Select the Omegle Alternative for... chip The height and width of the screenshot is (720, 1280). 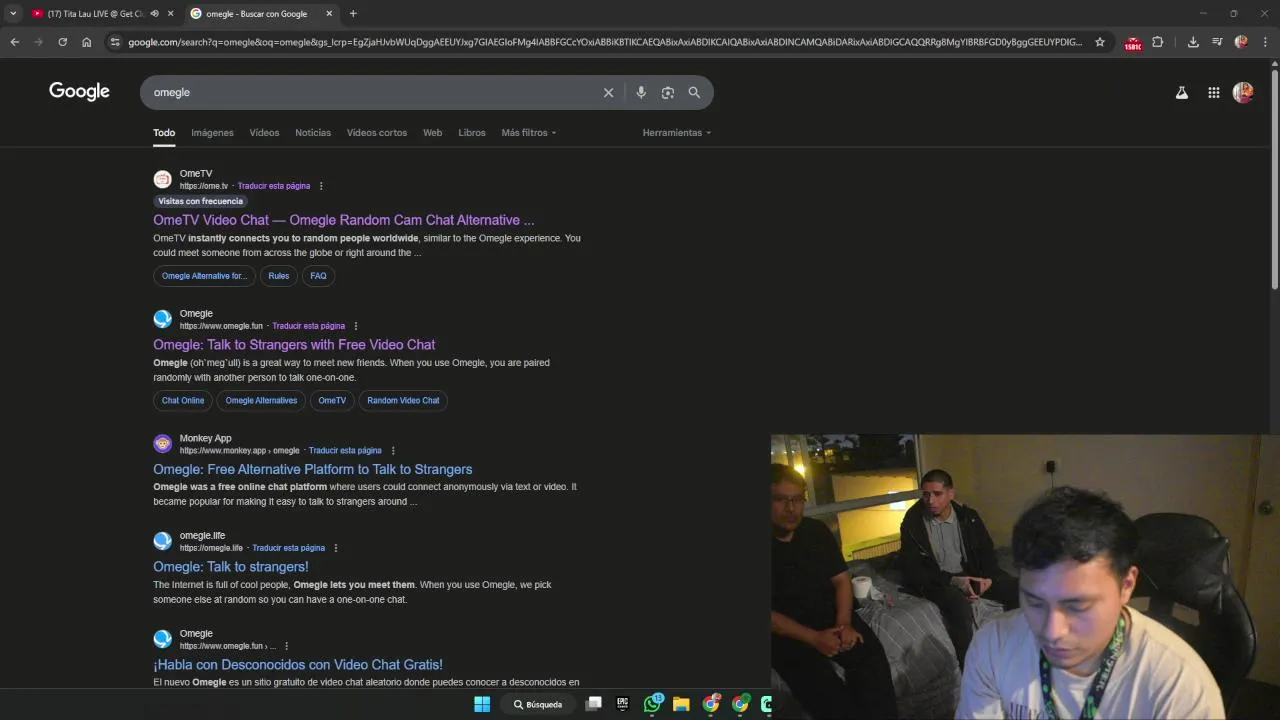pyautogui.click(x=204, y=276)
